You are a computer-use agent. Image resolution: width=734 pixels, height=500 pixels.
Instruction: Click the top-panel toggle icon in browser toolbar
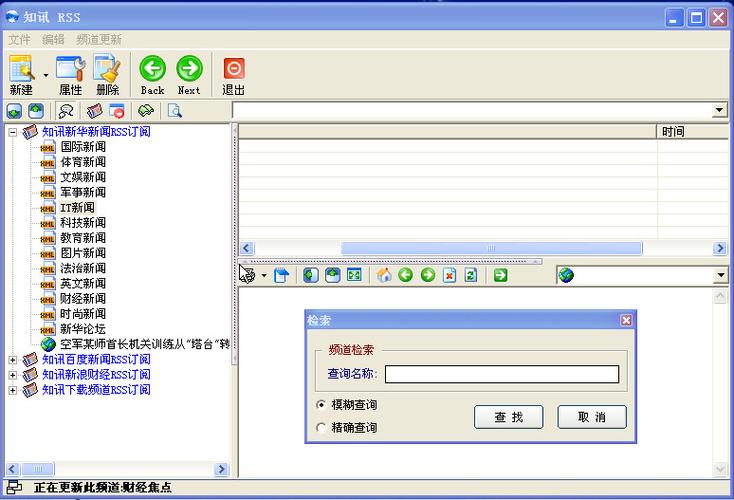pos(332,275)
